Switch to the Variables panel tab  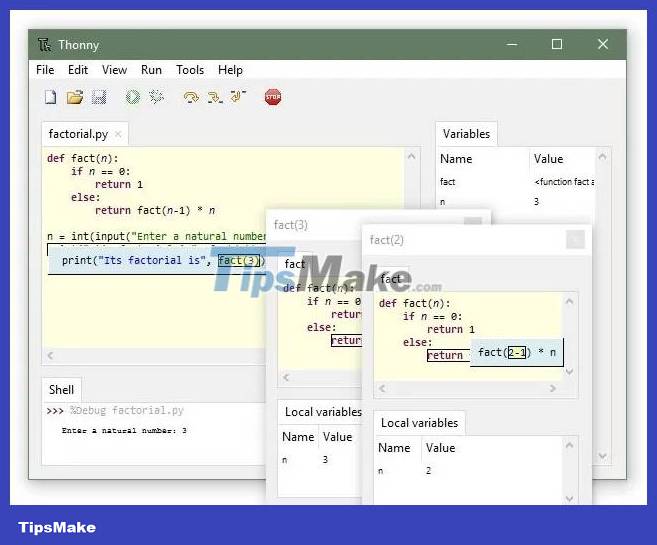pyautogui.click(x=466, y=134)
